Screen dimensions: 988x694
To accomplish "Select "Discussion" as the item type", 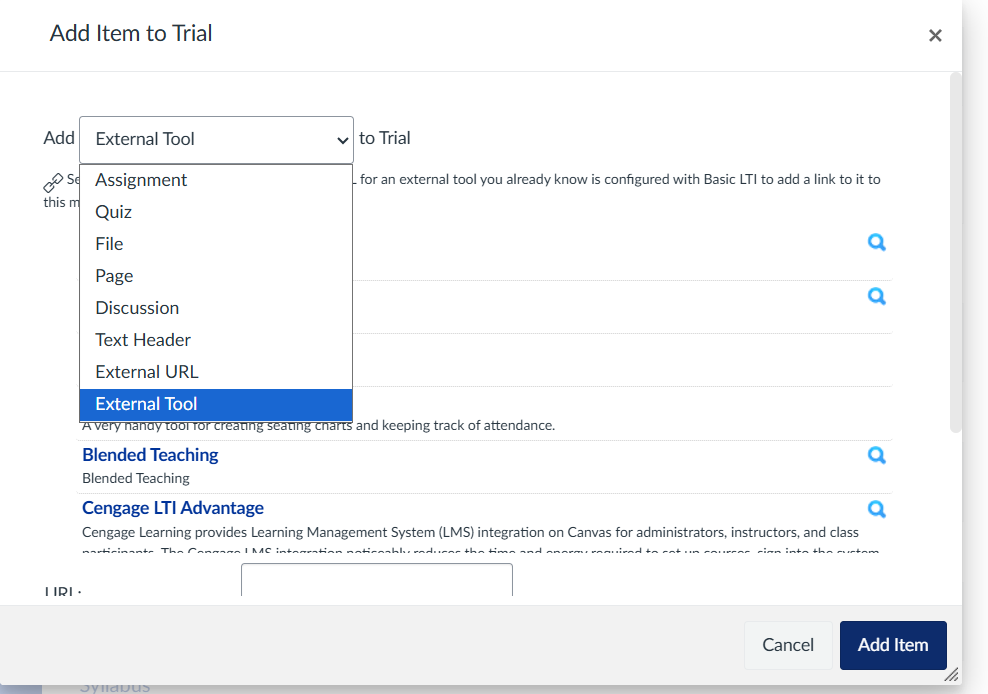I will pos(137,307).
